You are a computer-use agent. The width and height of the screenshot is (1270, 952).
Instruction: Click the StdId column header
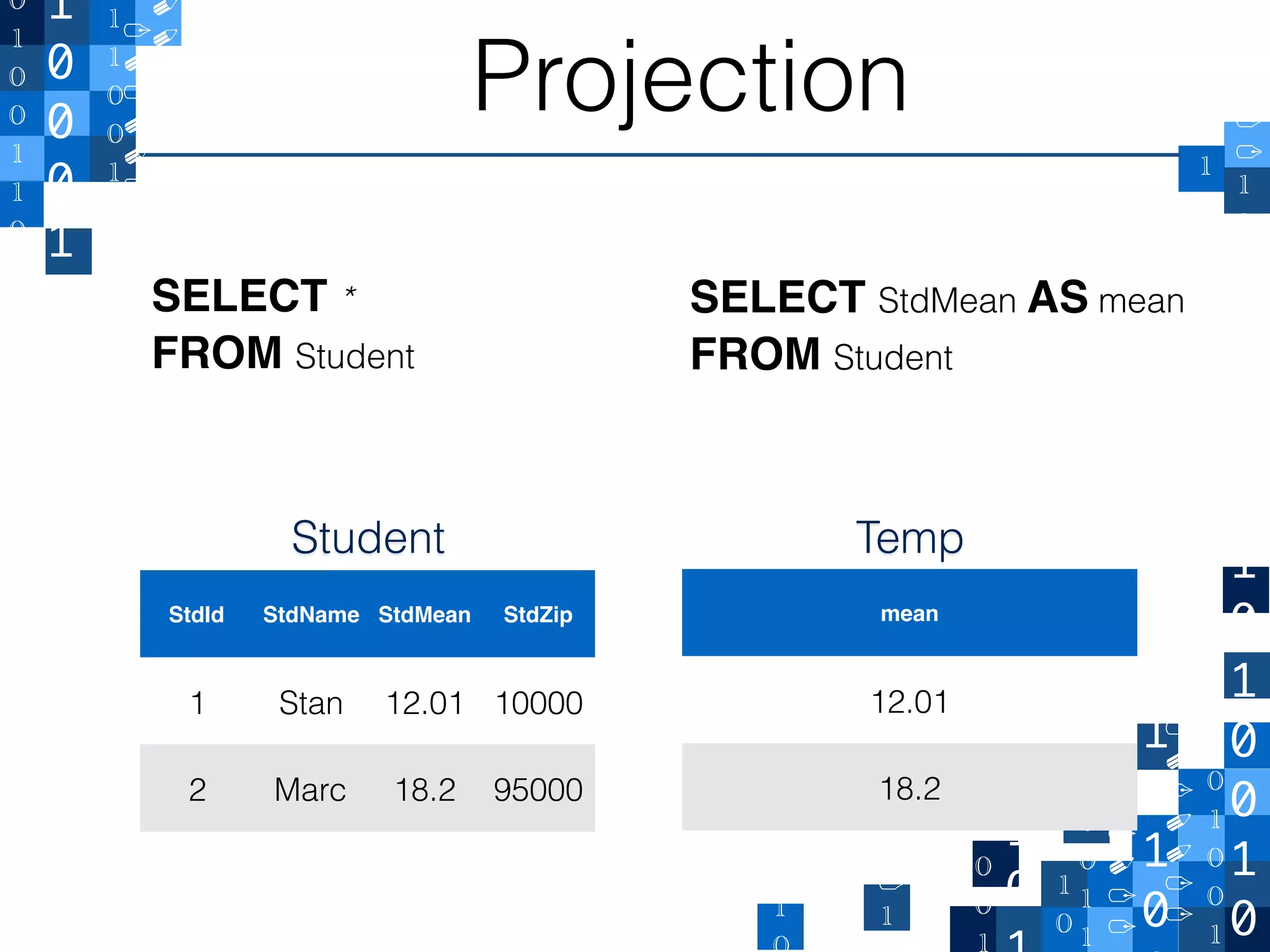coord(196,614)
